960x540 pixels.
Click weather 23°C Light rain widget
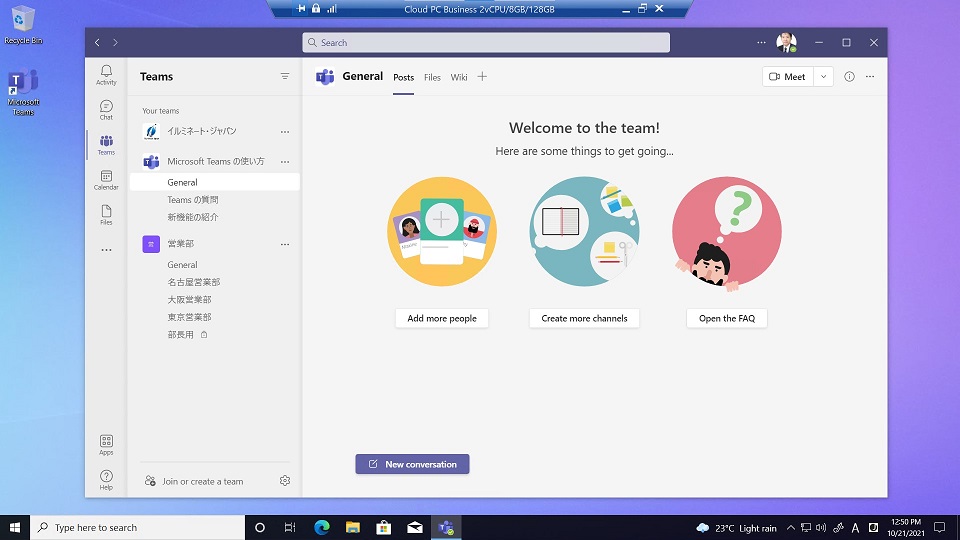(x=737, y=528)
